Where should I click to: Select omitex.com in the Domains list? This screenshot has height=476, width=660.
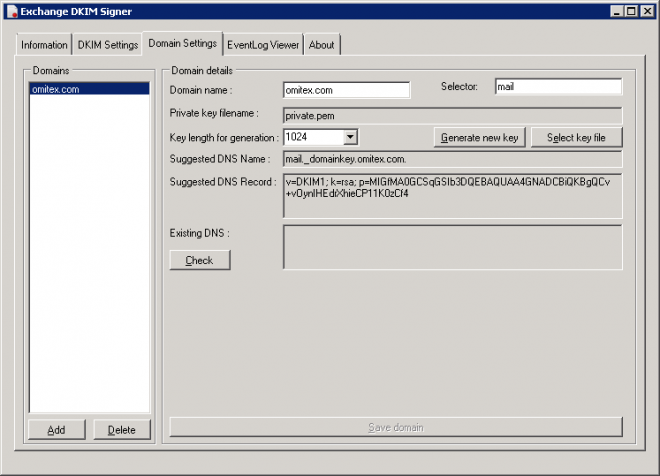(x=89, y=89)
